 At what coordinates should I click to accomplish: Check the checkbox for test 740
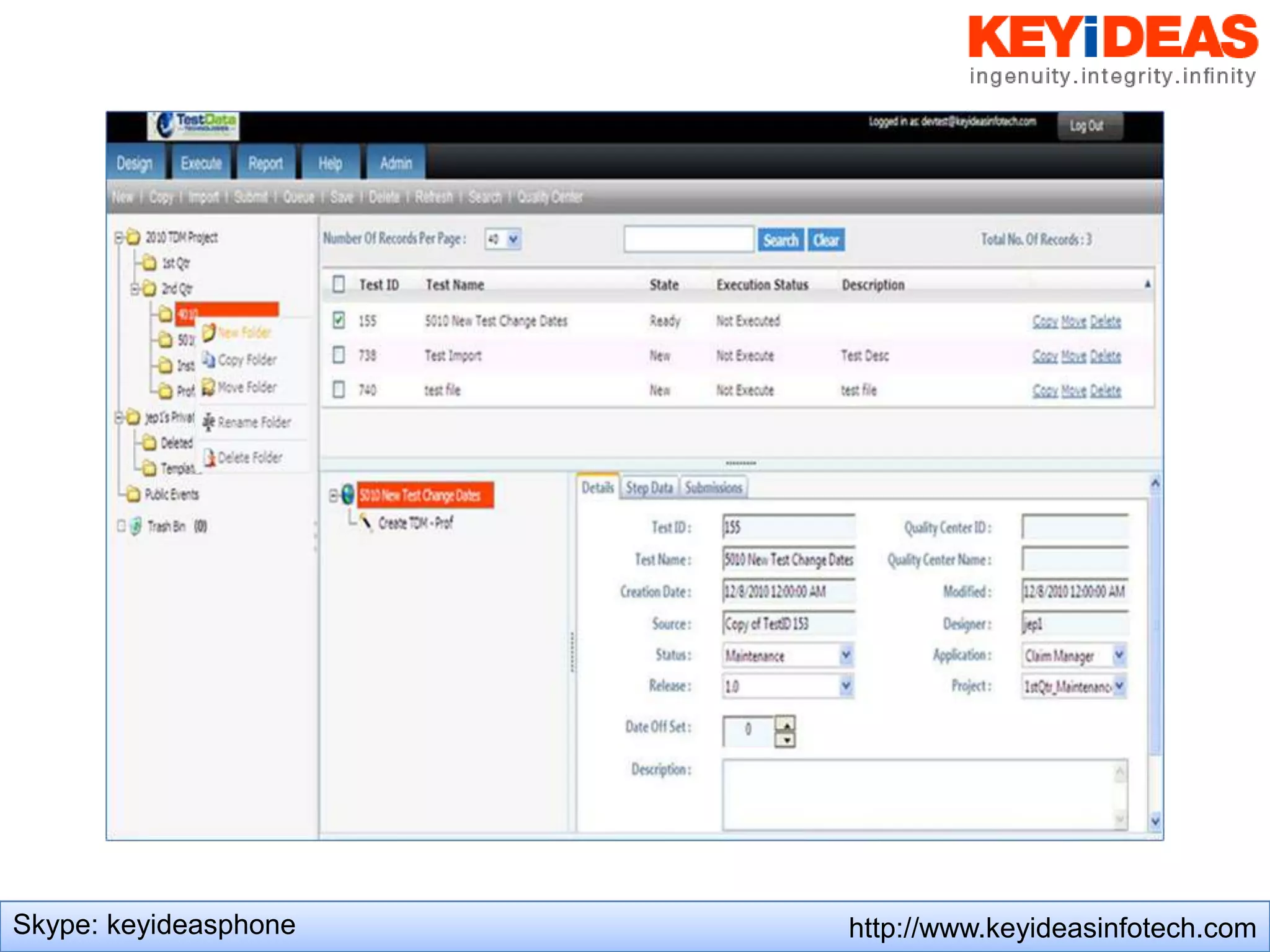(339, 389)
